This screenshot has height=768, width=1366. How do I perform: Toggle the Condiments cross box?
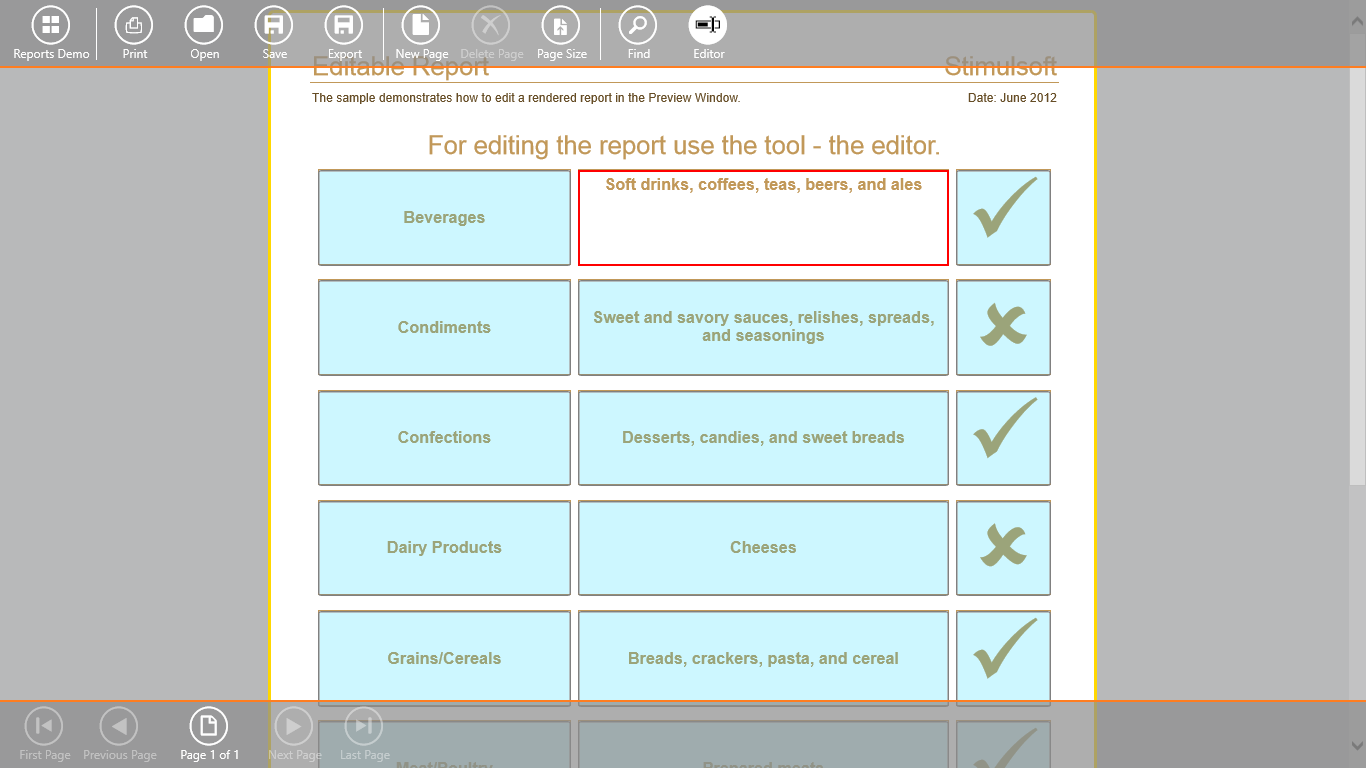[1003, 327]
